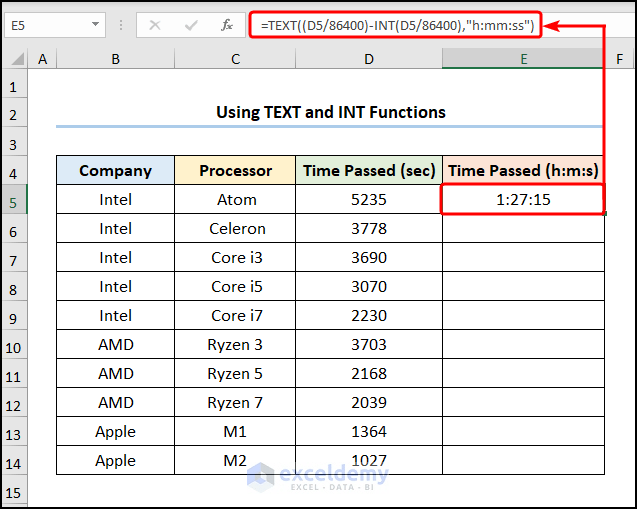Select column C header
This screenshot has height=509, width=637.
235,59
